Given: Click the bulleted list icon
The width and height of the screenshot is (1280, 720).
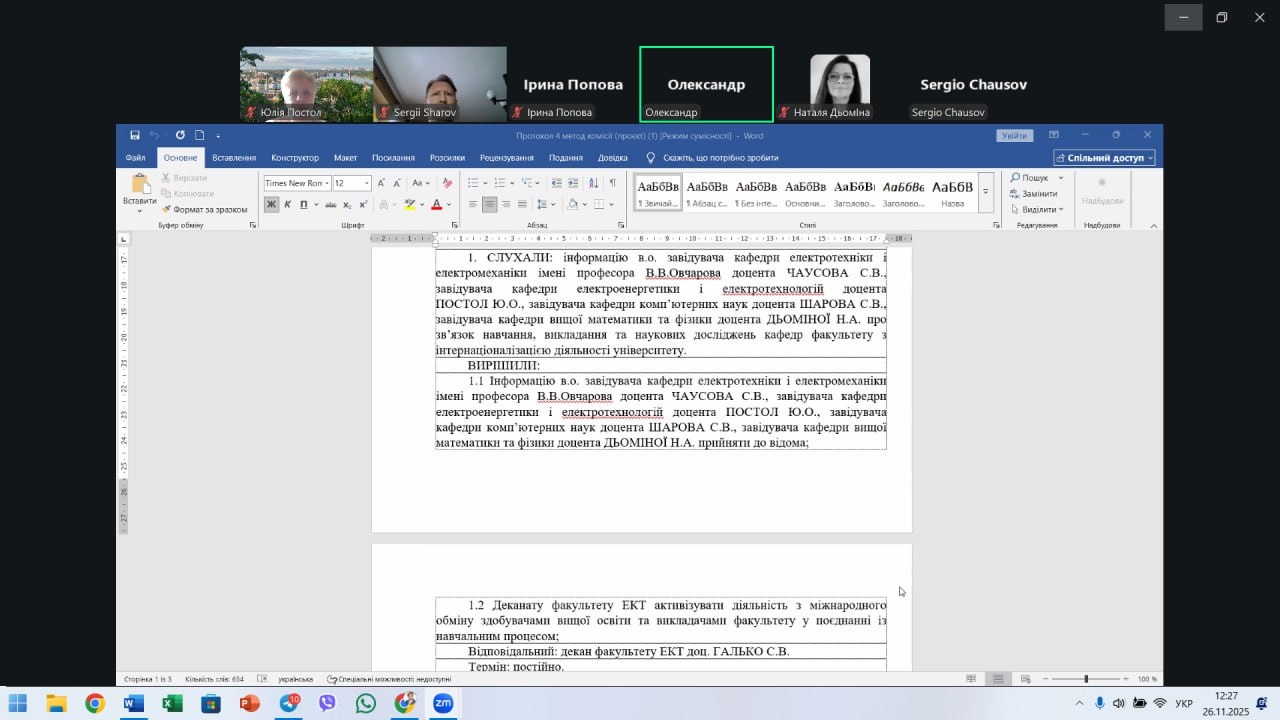Looking at the screenshot, I should [x=473, y=183].
